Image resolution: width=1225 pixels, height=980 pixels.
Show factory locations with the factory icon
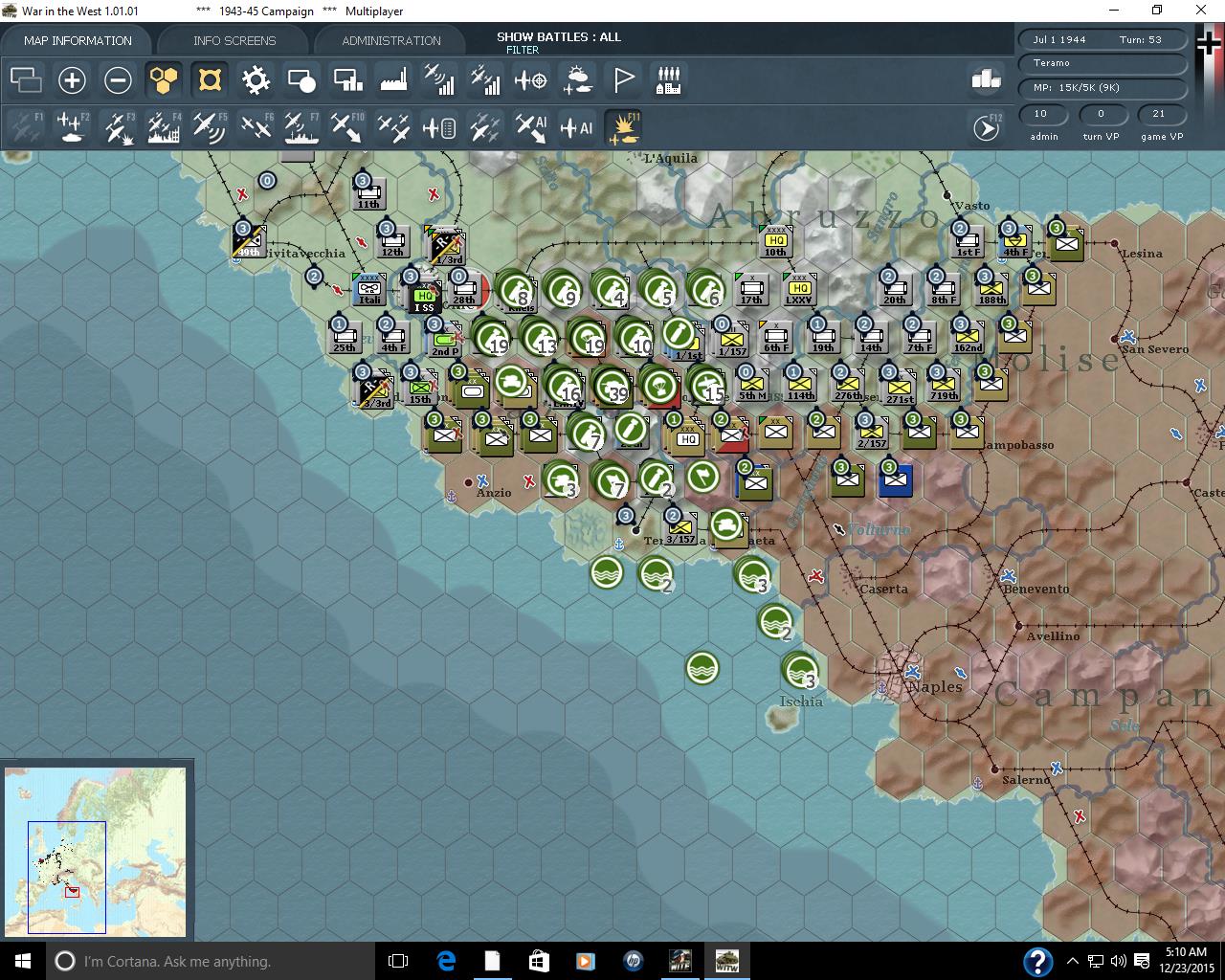click(x=393, y=80)
